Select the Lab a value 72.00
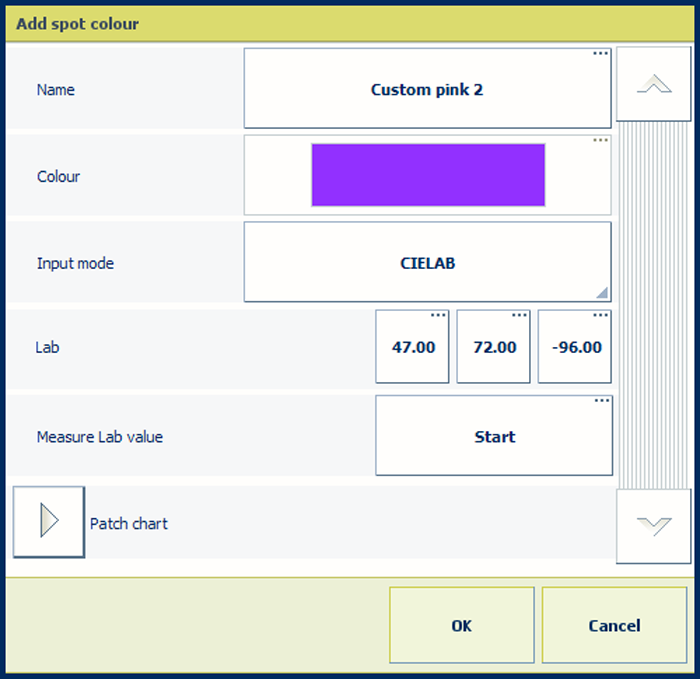 click(493, 348)
